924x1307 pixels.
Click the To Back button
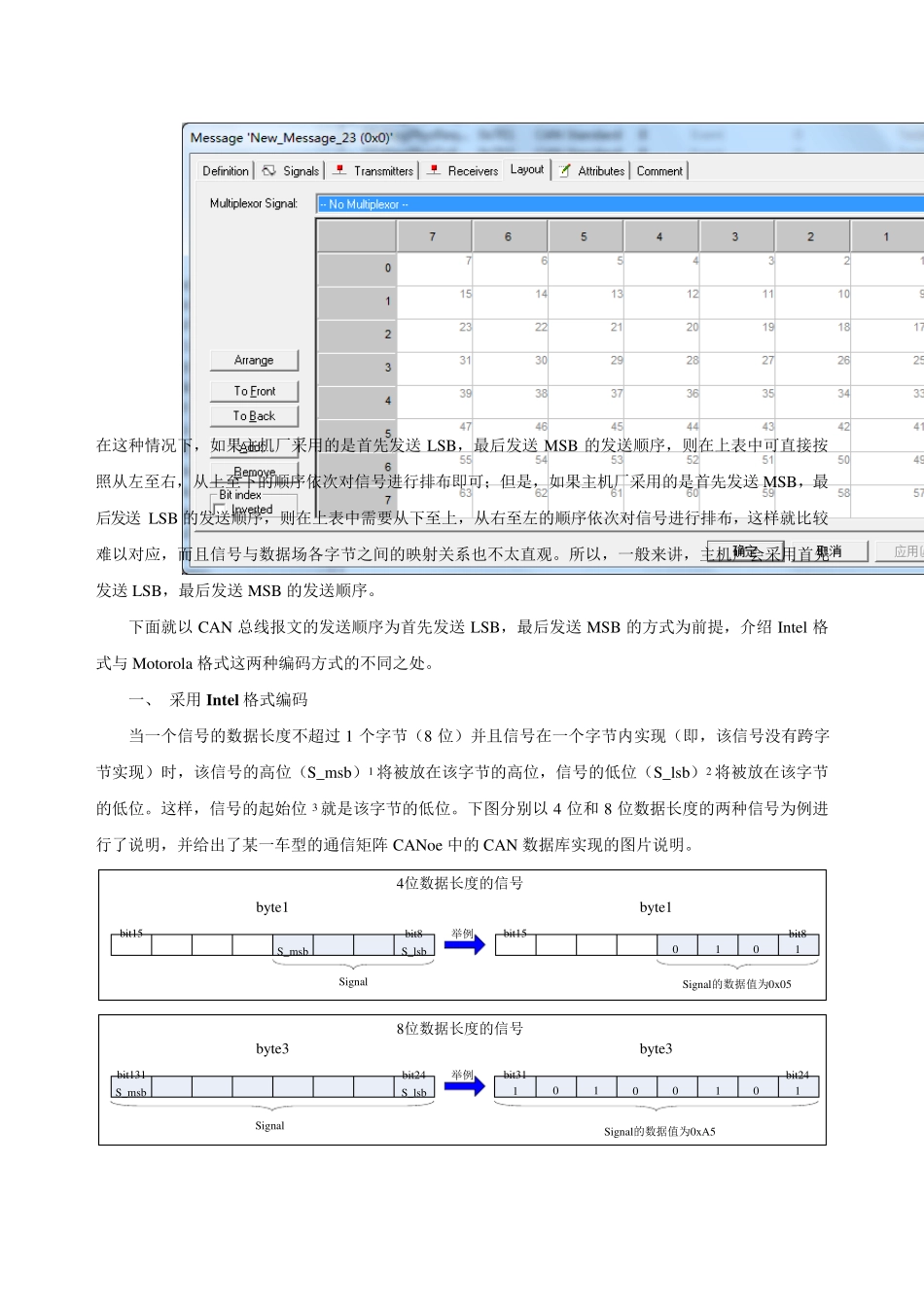[x=254, y=416]
